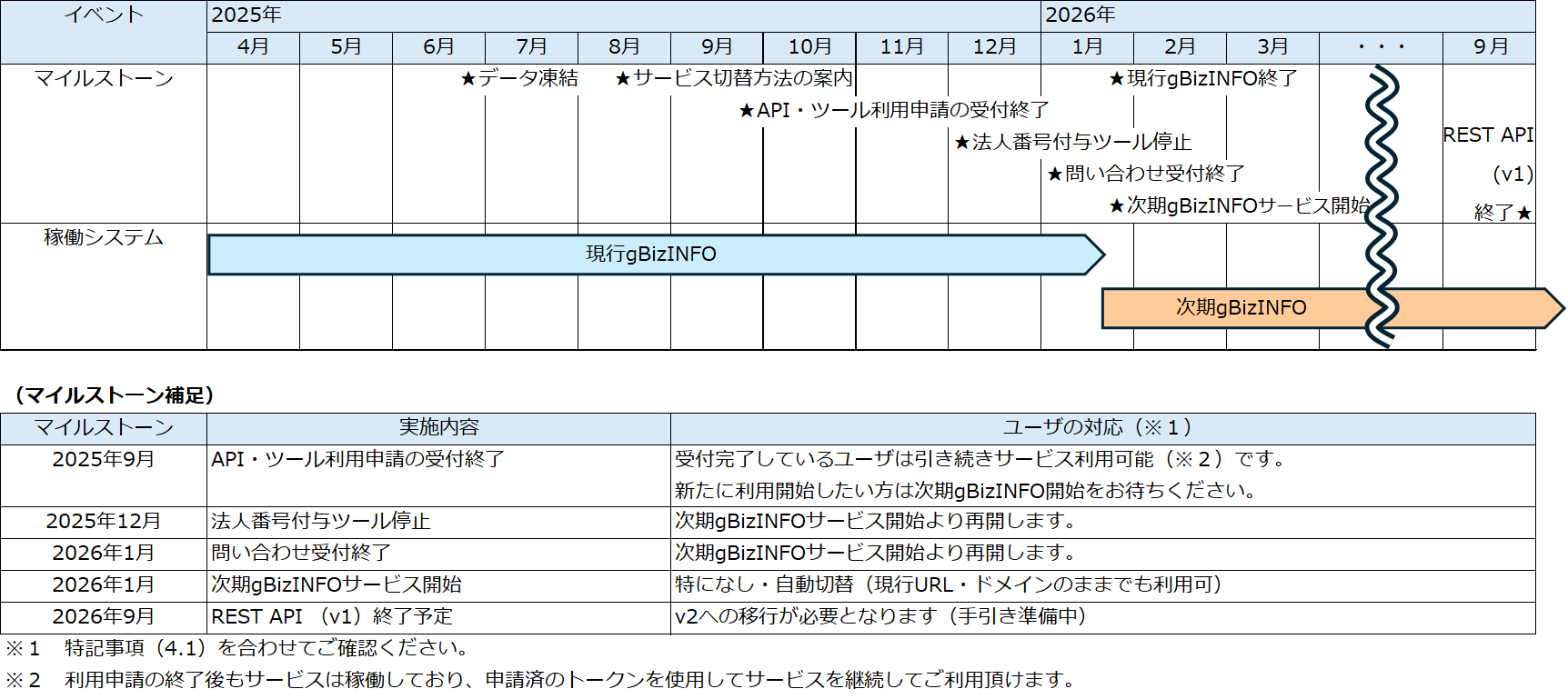Select the 2月 month column header
Viewport: 1568px width, 699px height.
click(x=1181, y=47)
